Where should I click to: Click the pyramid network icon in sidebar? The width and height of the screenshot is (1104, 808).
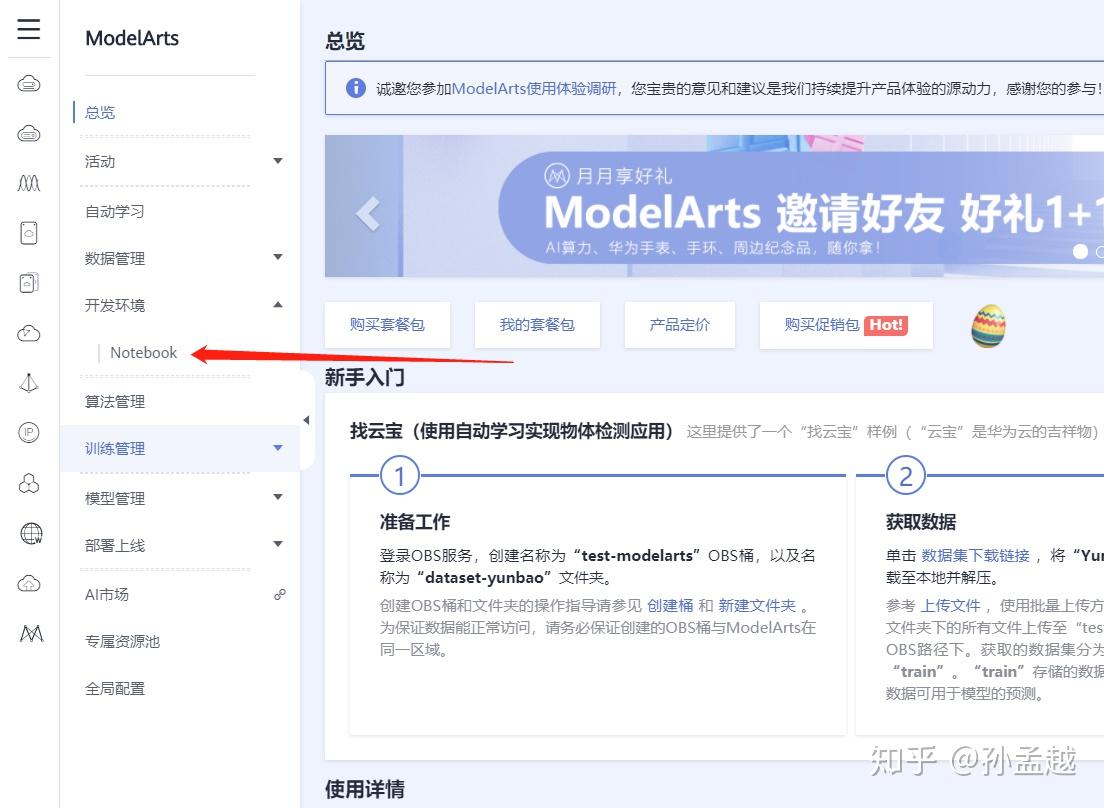[29, 383]
